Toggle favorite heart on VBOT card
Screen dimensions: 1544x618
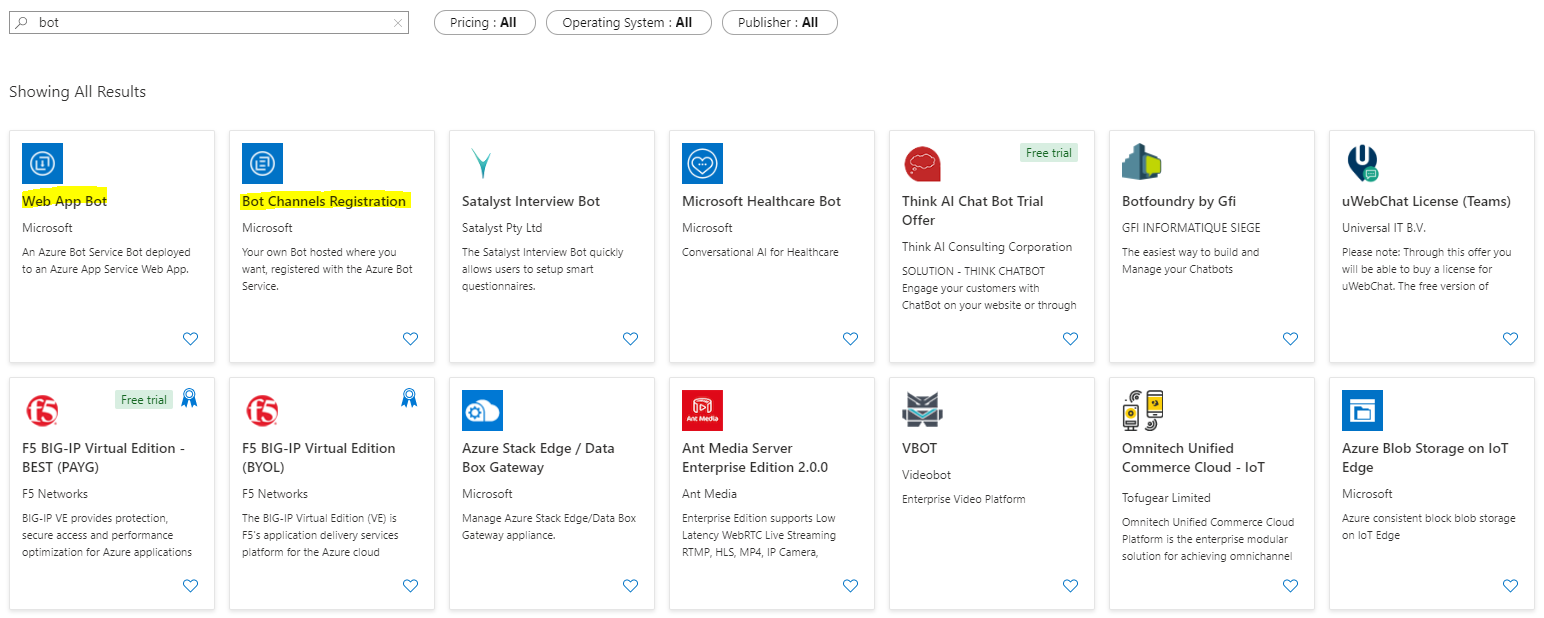tap(1070, 586)
